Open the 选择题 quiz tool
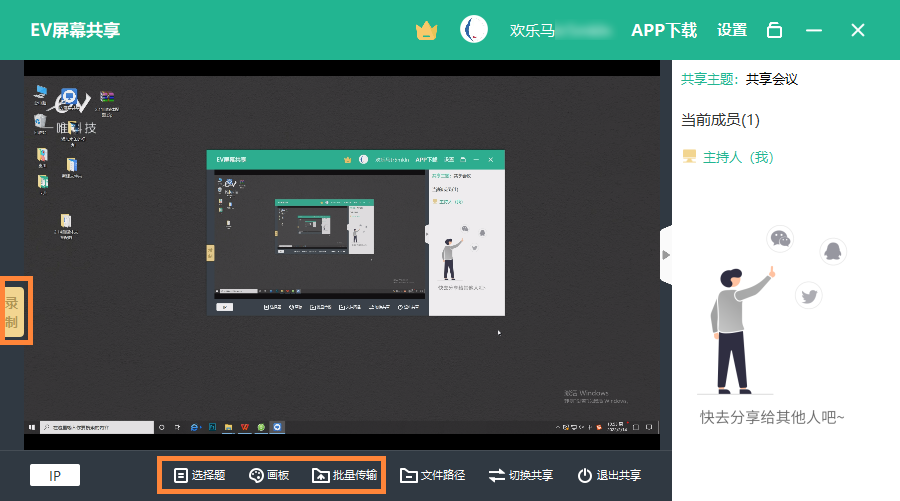This screenshot has height=501, width=900. point(199,475)
